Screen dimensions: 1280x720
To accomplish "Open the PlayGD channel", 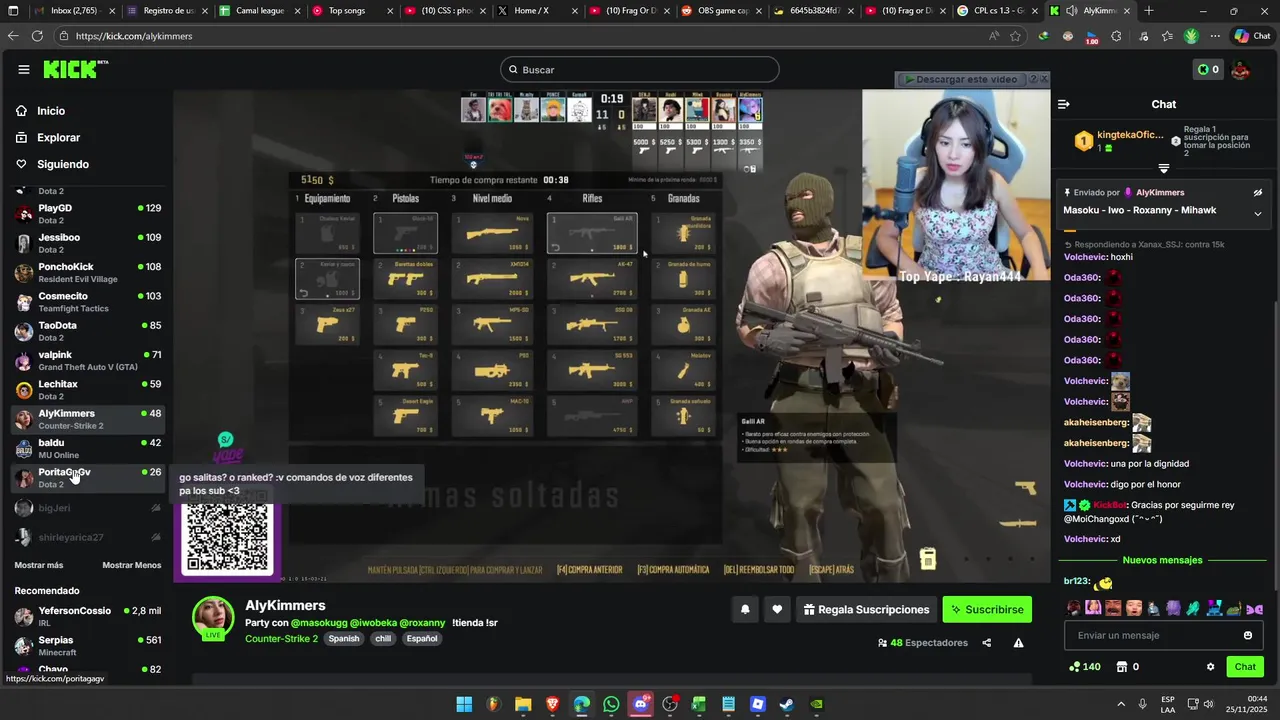I will pos(88,214).
